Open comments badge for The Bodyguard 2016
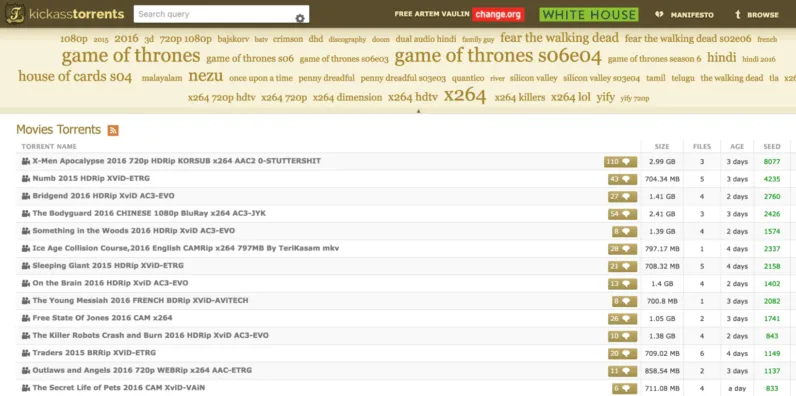Viewport: 796px width, 396px height. pos(622,214)
